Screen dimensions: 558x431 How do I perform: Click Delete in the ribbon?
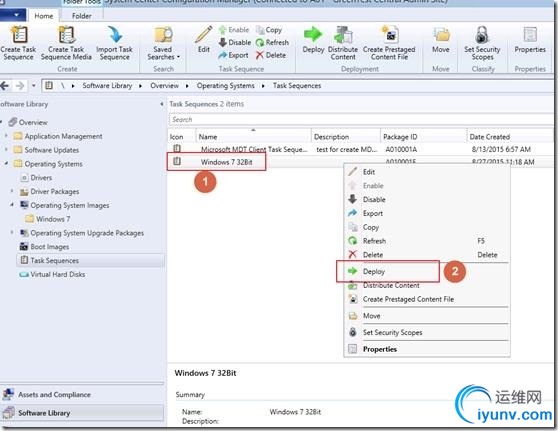point(270,55)
